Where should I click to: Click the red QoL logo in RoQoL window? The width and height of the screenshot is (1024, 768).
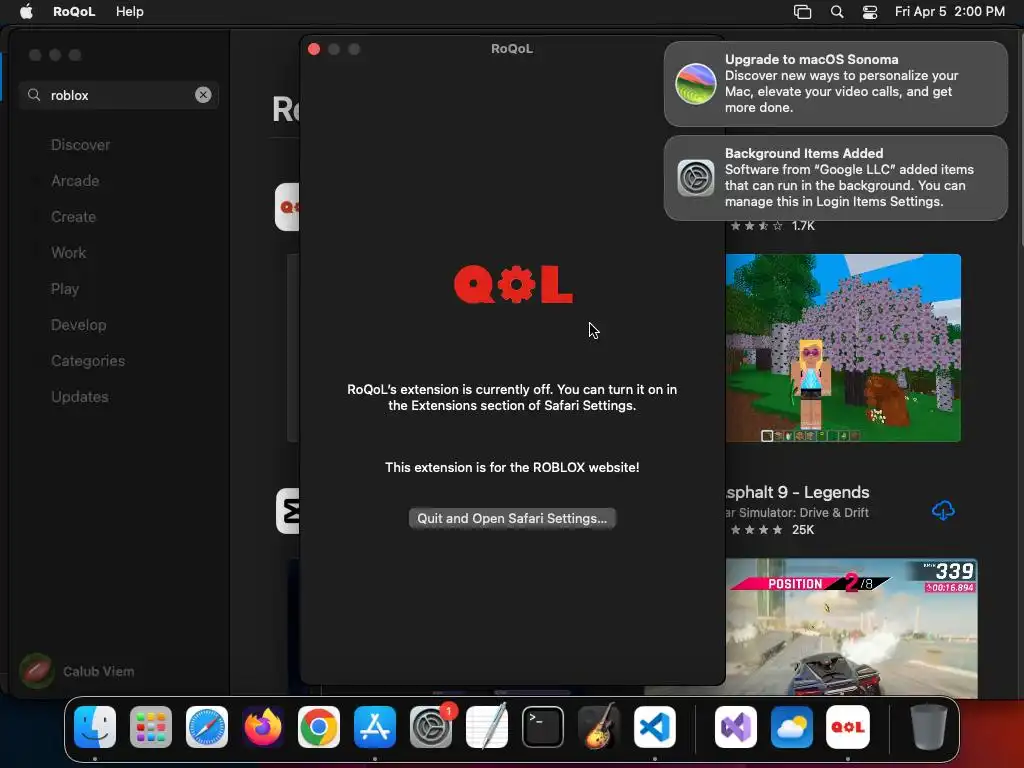(x=513, y=284)
